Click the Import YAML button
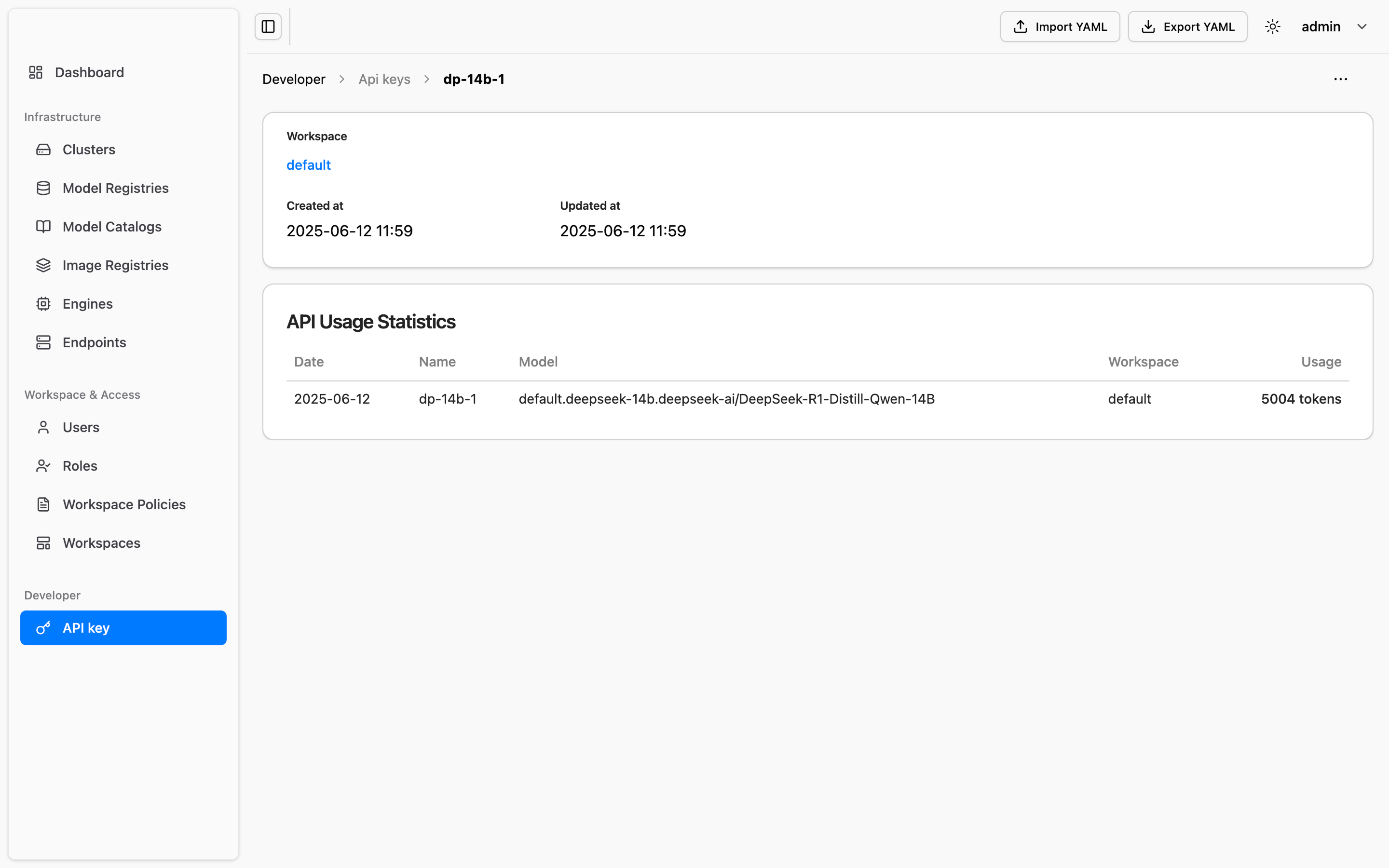1389x868 pixels. tap(1060, 27)
